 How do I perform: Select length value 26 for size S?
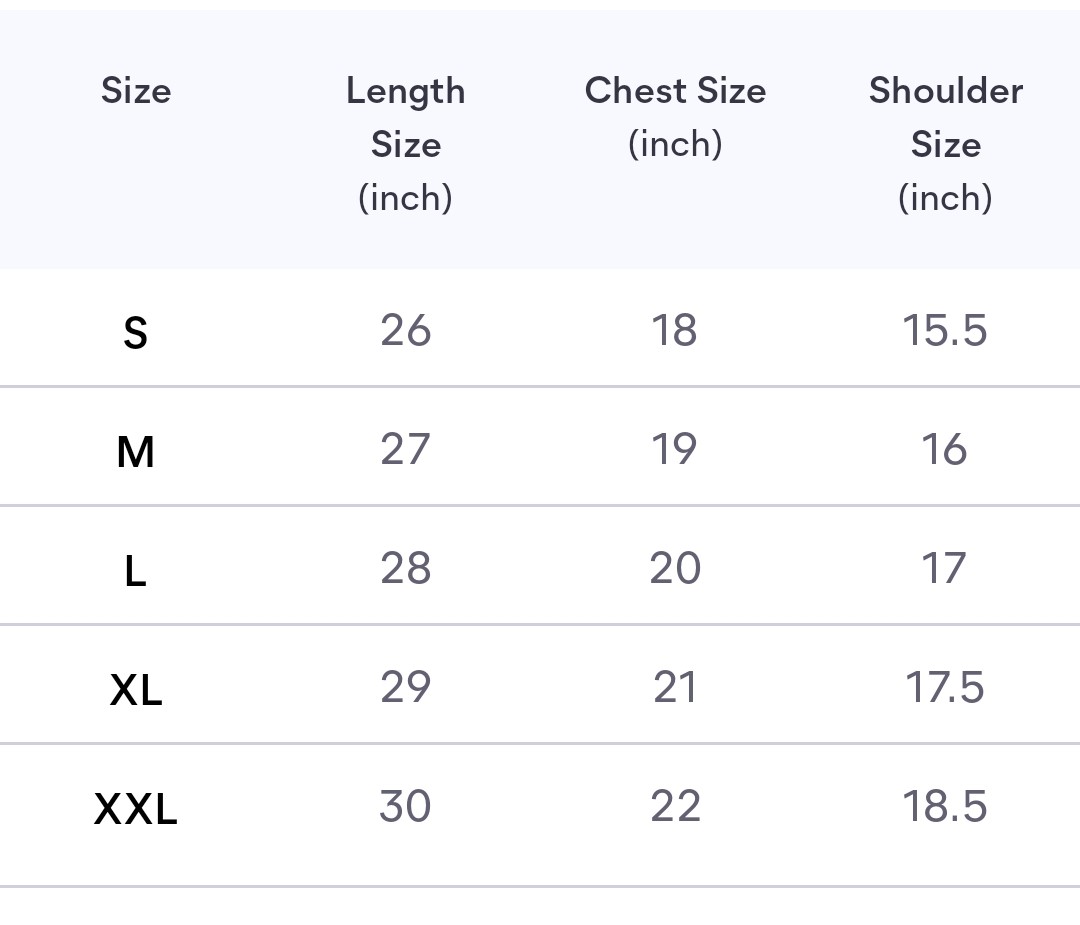pyautogui.click(x=406, y=330)
